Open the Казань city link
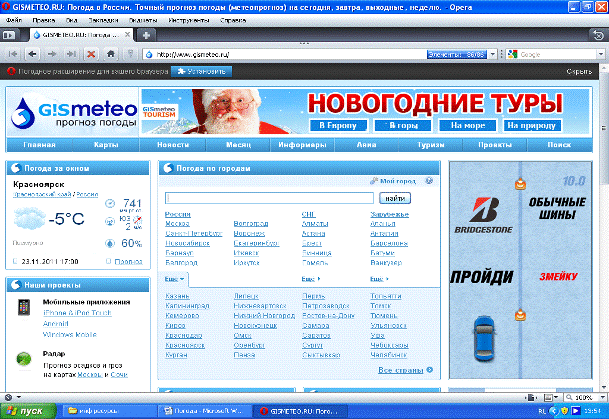Viewport: 609px width, 419px height. click(177, 296)
